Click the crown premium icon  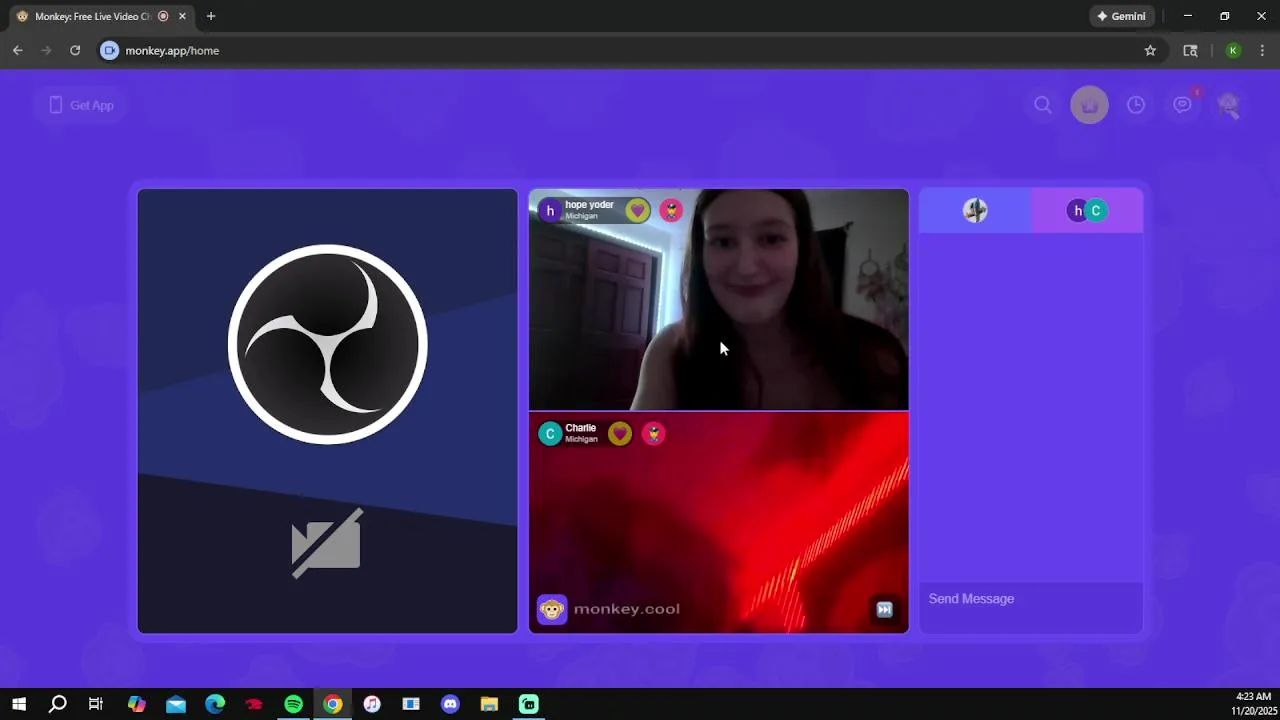(1089, 105)
